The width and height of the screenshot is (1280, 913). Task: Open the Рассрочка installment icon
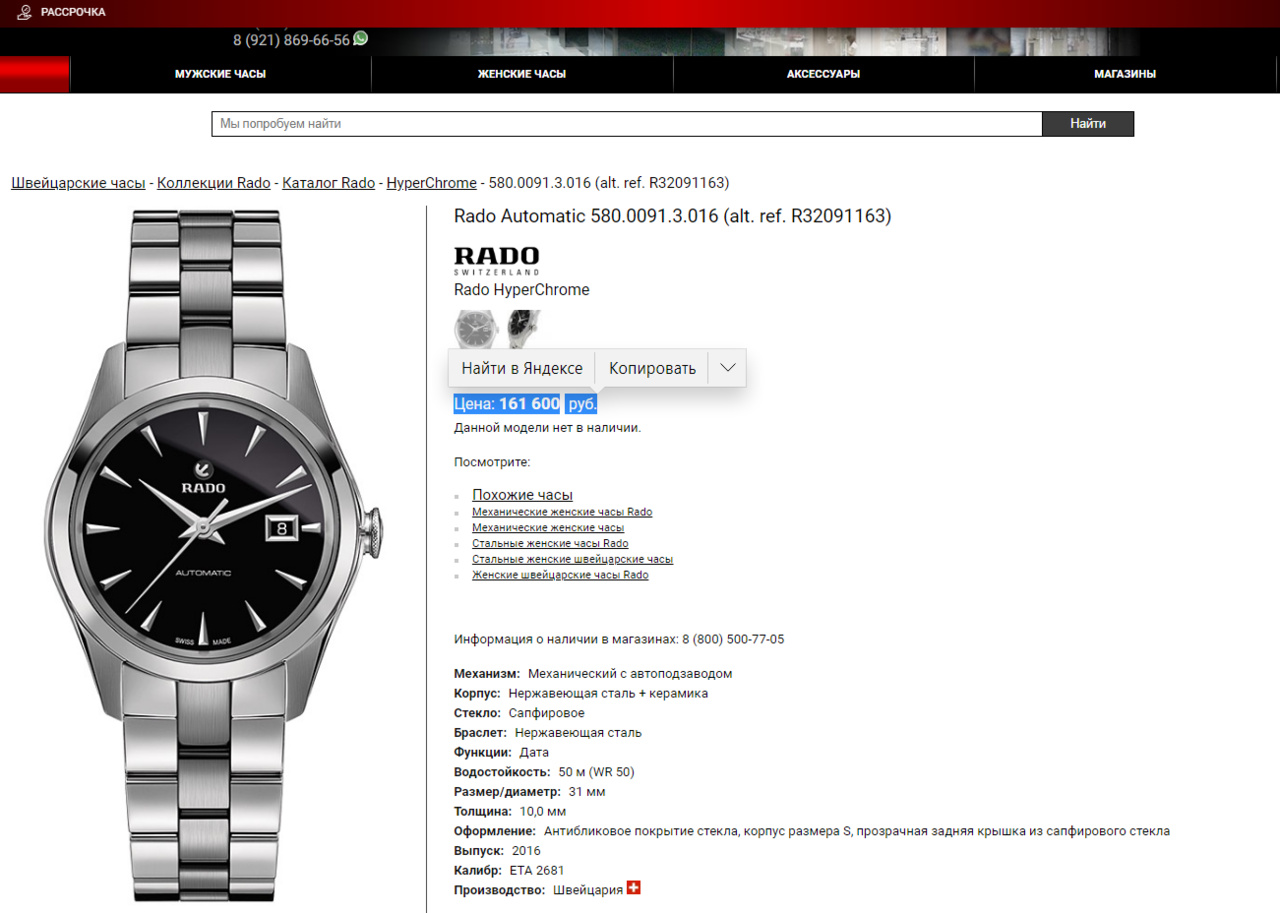click(x=24, y=12)
